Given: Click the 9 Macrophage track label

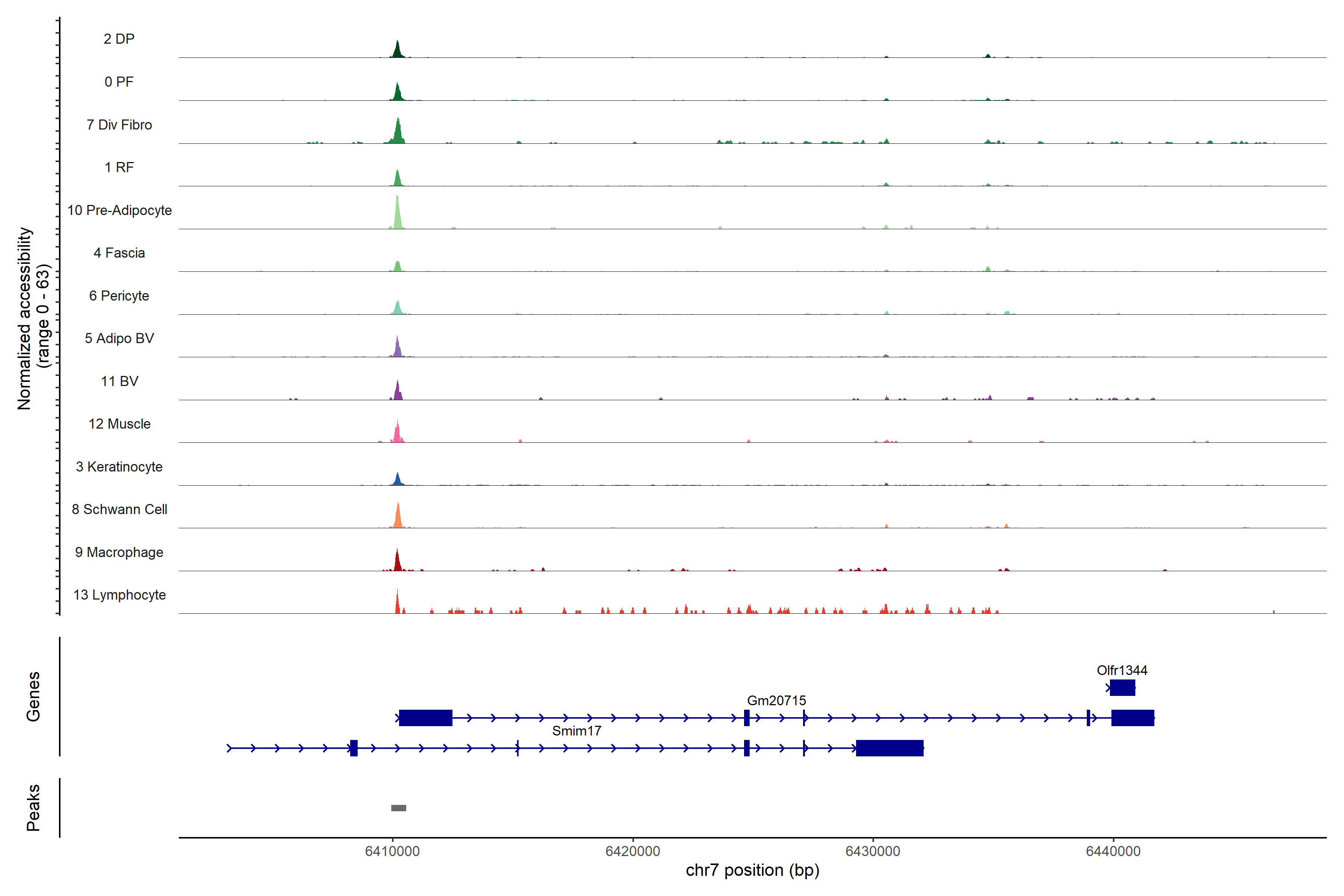Looking at the screenshot, I should tap(119, 552).
